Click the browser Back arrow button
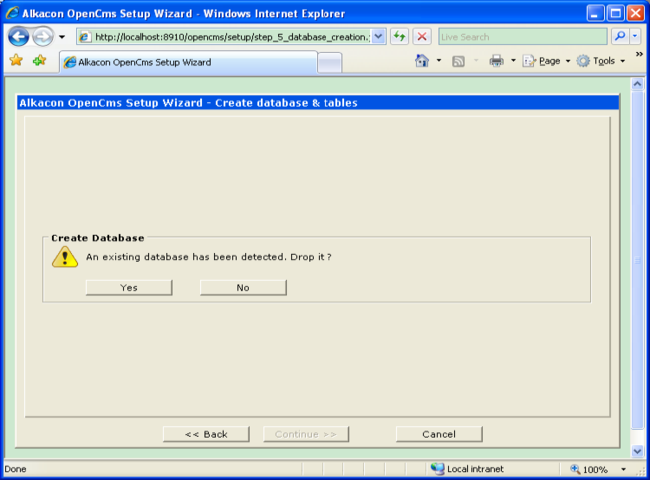The image size is (650, 480). coord(19,37)
